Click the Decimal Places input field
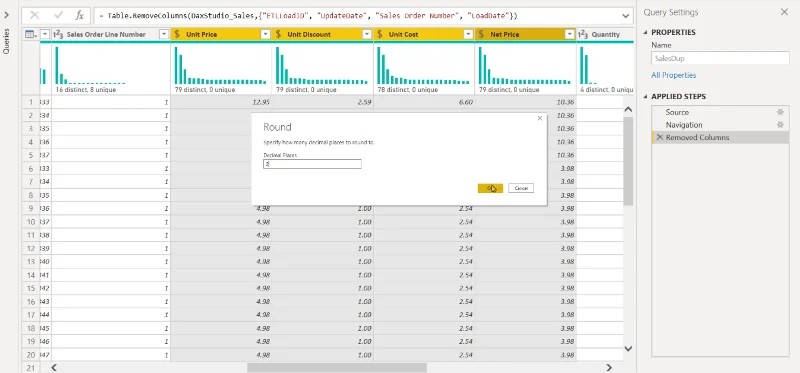Viewport: 800px width, 373px height. 312,164
